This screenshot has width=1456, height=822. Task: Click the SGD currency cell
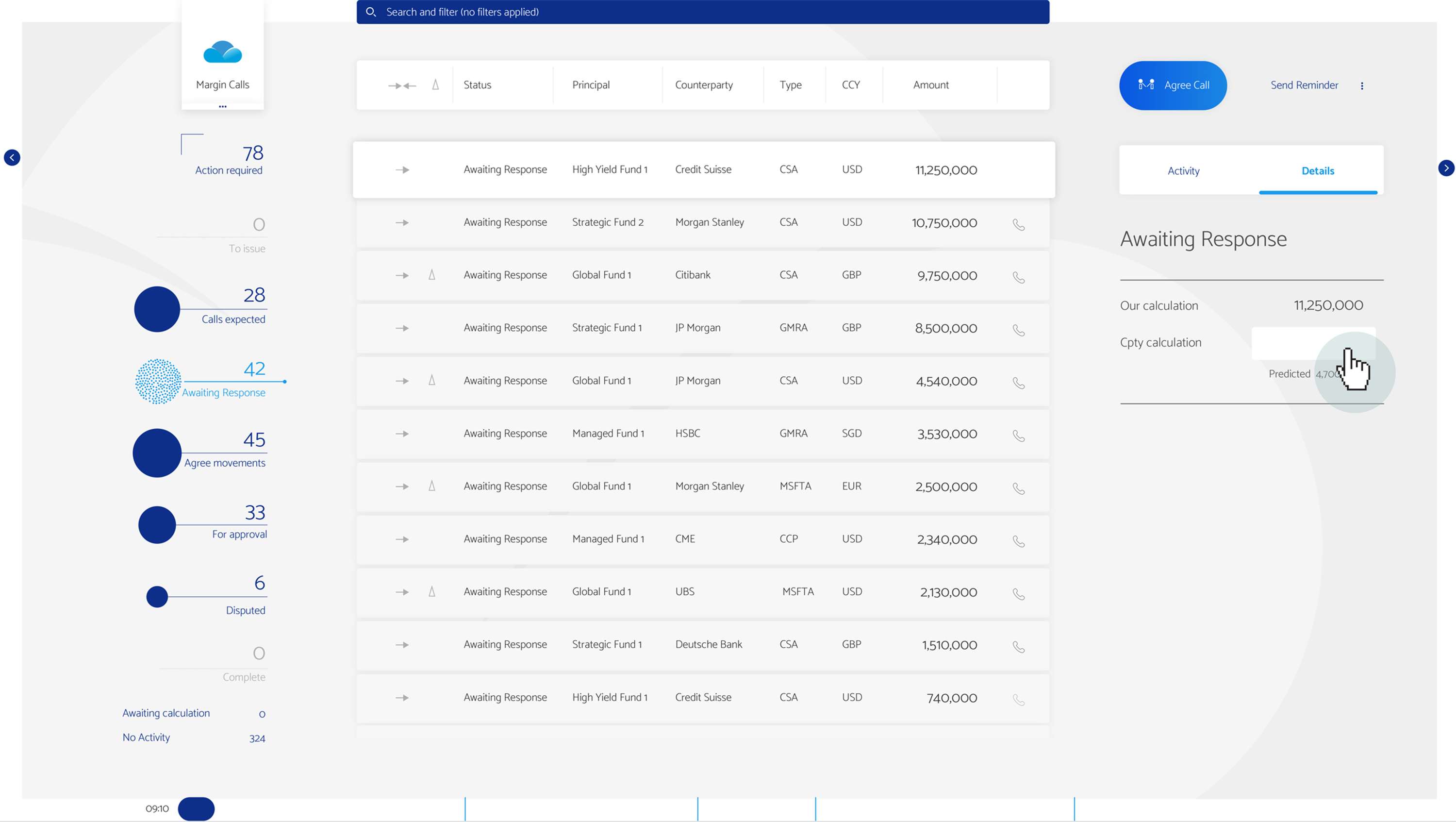click(x=852, y=433)
